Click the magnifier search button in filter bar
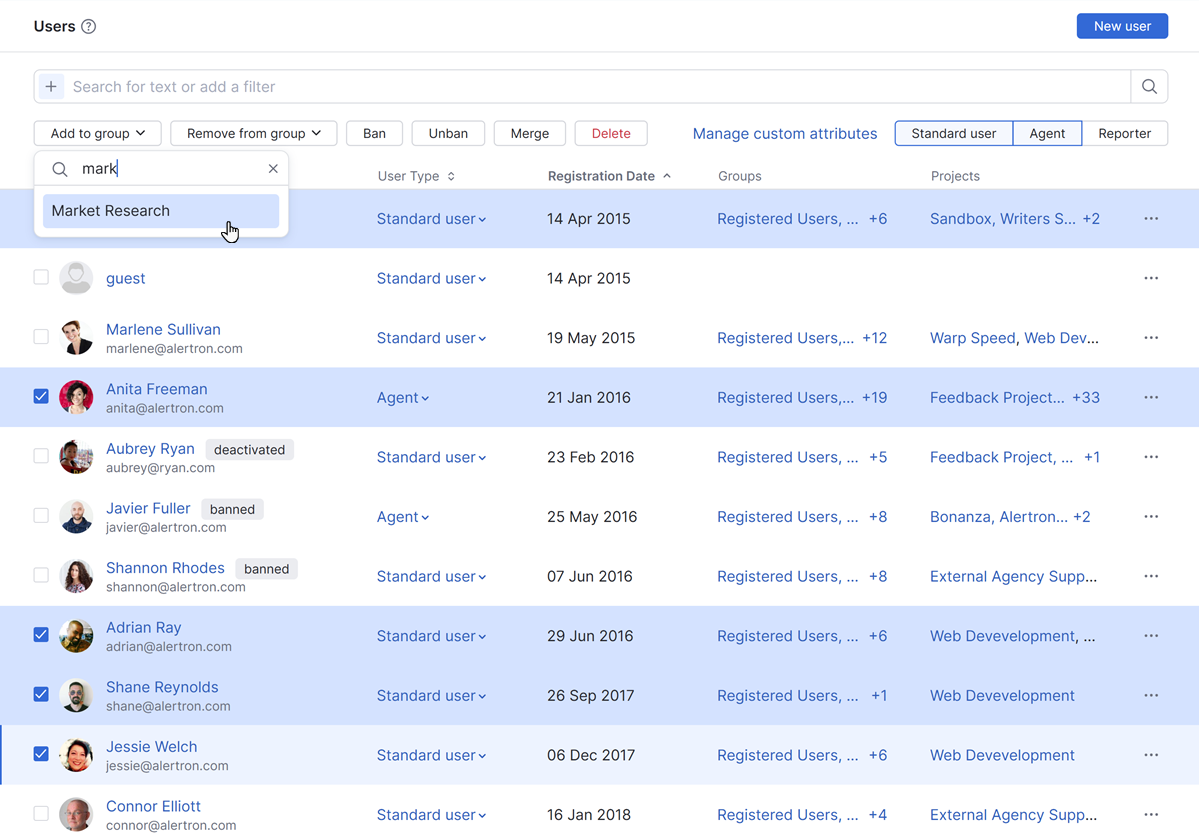Image resolution: width=1199 pixels, height=840 pixels. click(x=1149, y=87)
